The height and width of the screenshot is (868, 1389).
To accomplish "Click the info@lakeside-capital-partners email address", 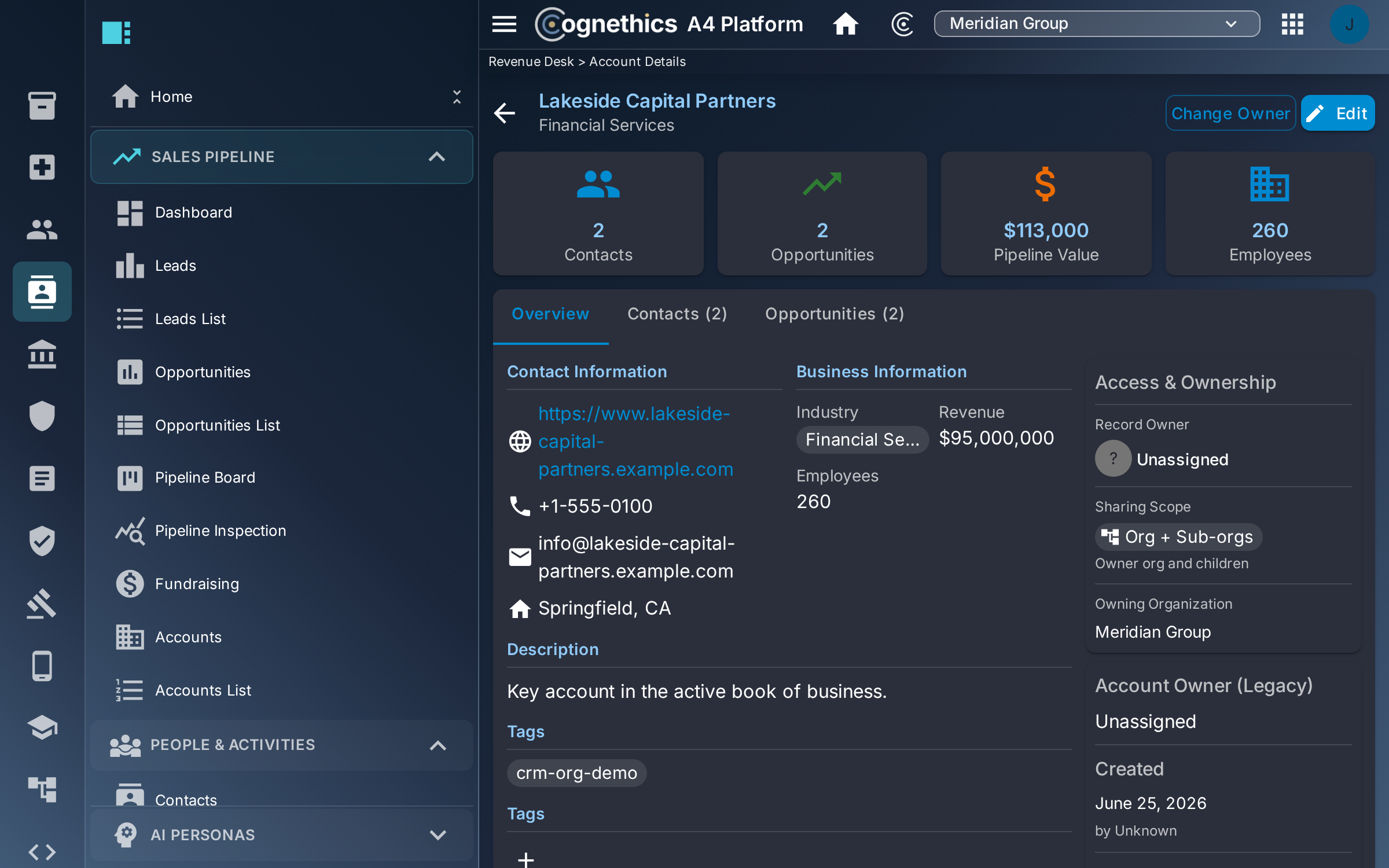I will [x=636, y=557].
